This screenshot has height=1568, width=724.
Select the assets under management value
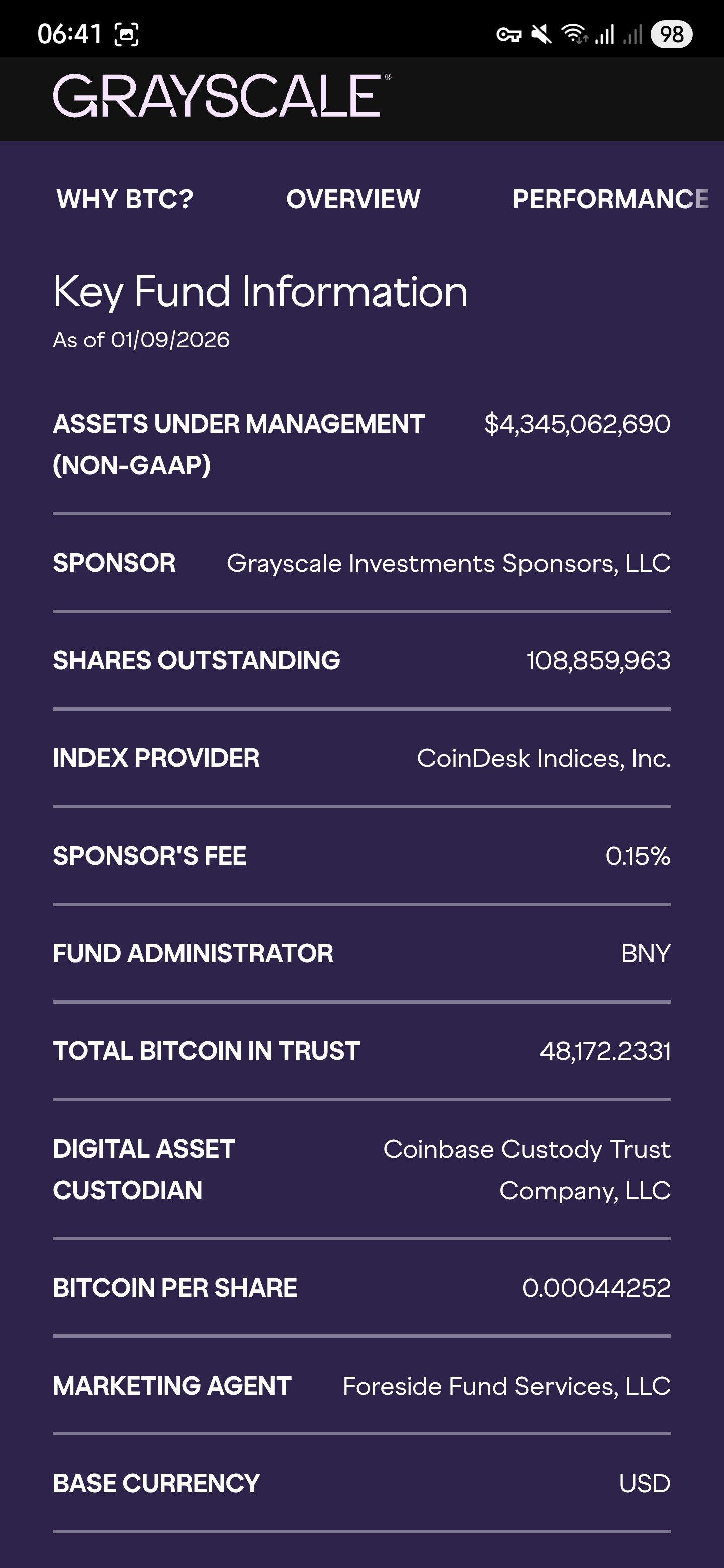[x=577, y=424]
